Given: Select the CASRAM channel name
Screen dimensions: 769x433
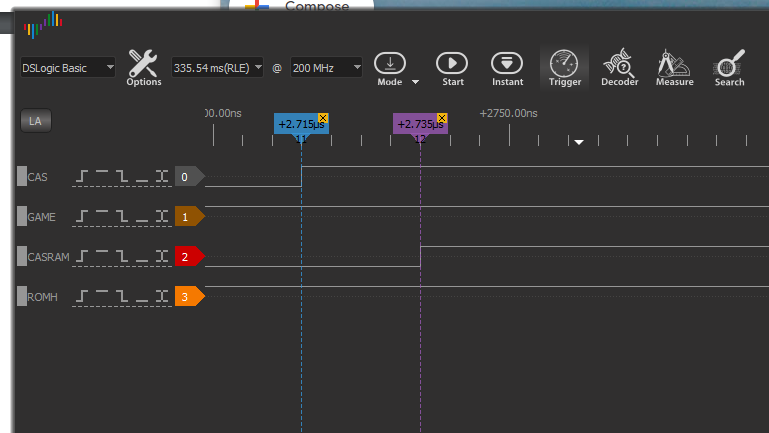Looking at the screenshot, I should coord(48,257).
